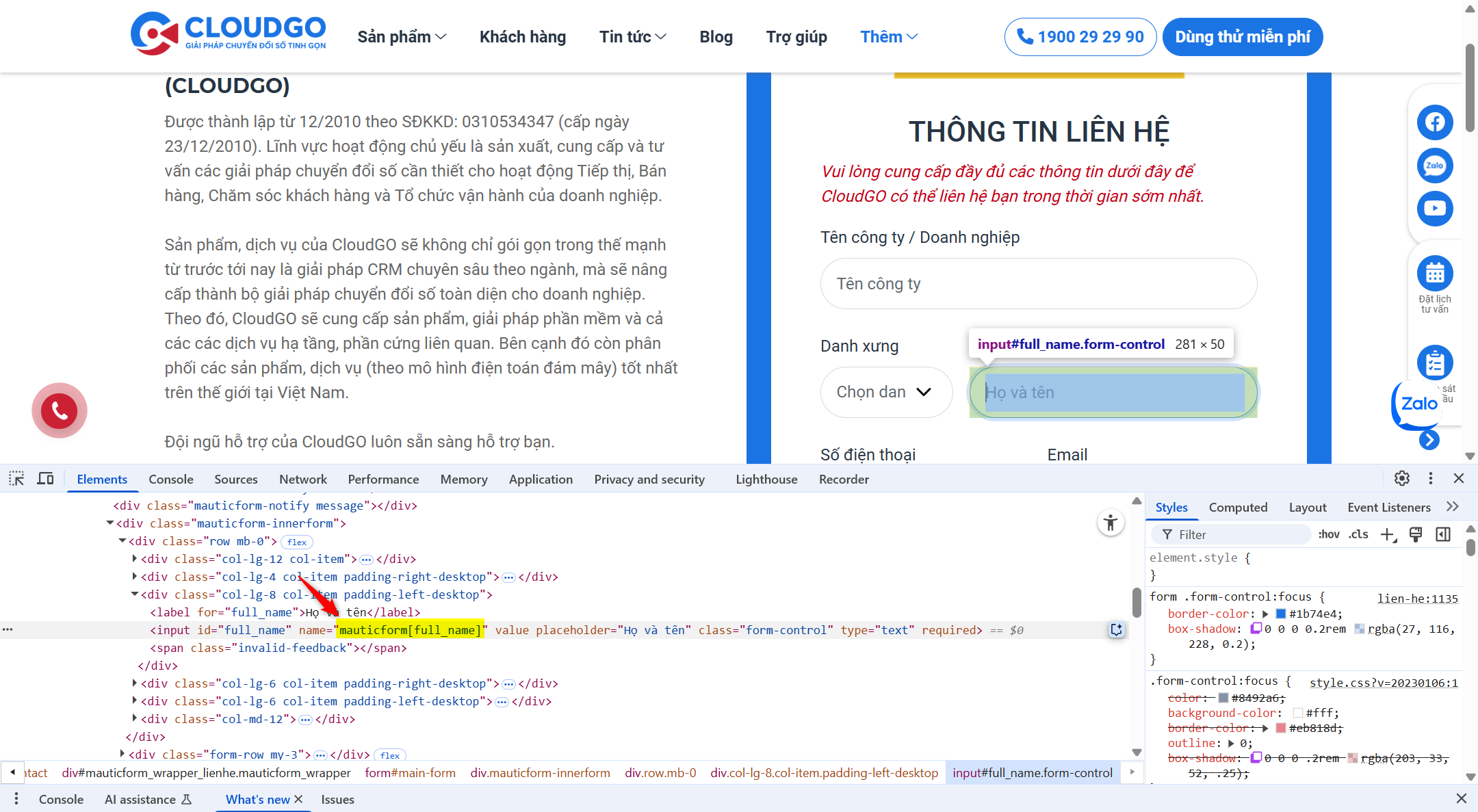Screen dimensions: 1478x812
Task: Open the 'Chọn danh xưng' dropdown
Action: coord(886,392)
